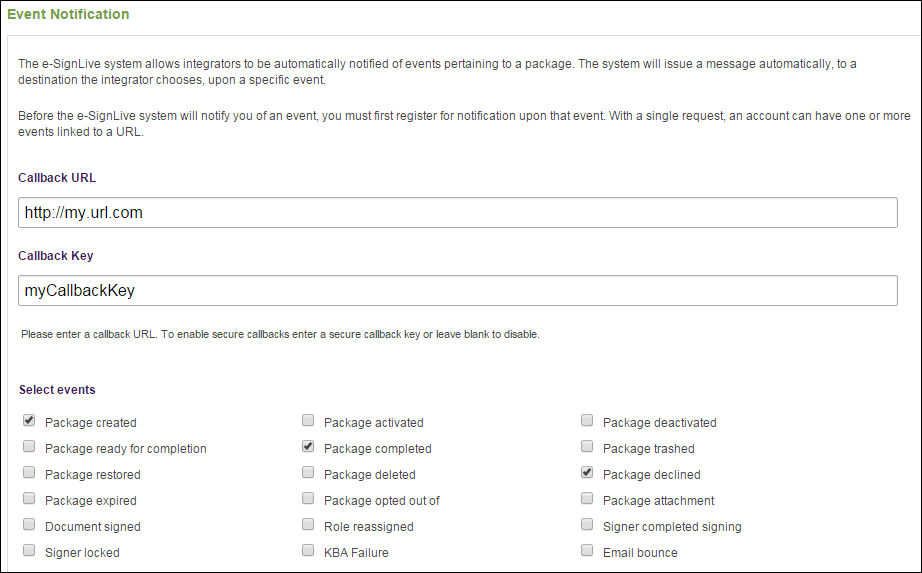Check the Package expired box
Screen dimensions: 922x573
[x=29, y=499]
